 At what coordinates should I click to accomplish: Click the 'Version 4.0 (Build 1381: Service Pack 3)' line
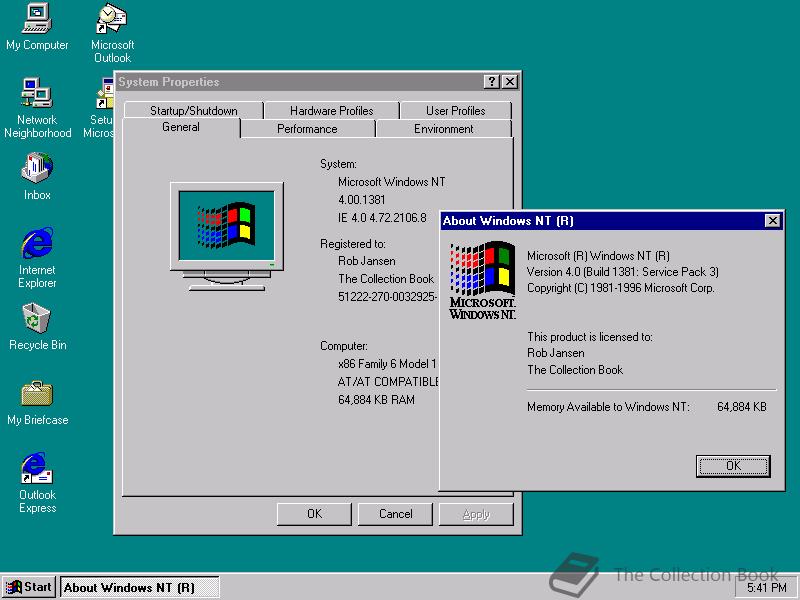coord(622,271)
